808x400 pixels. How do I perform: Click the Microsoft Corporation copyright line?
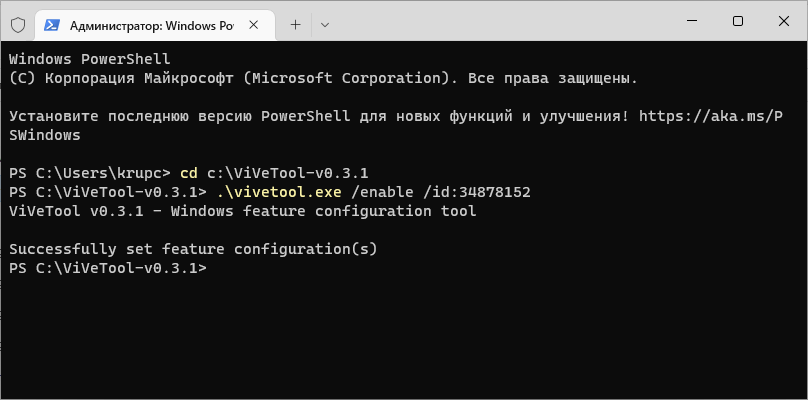pyautogui.click(x=324, y=78)
